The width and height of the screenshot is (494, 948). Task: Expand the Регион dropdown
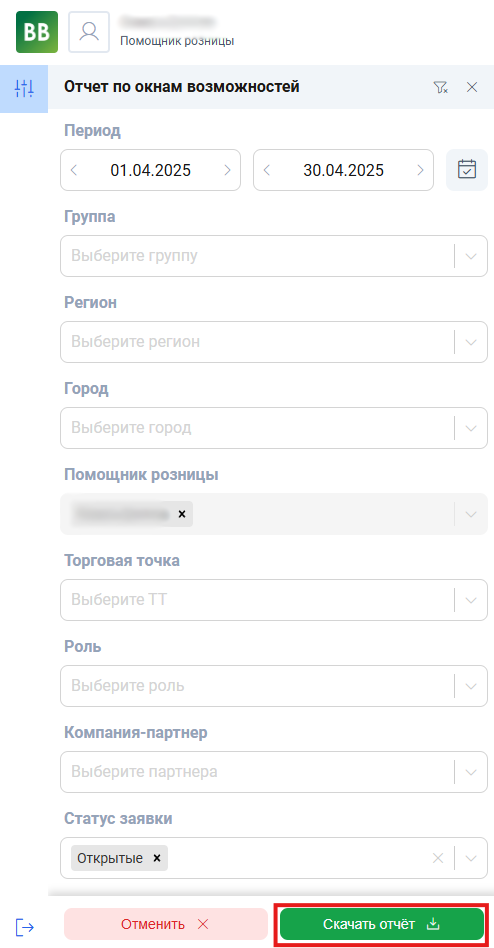click(x=471, y=342)
